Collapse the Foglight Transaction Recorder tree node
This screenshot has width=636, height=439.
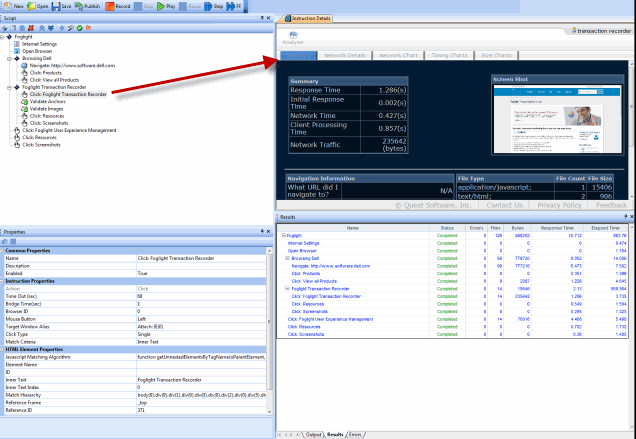point(11,87)
